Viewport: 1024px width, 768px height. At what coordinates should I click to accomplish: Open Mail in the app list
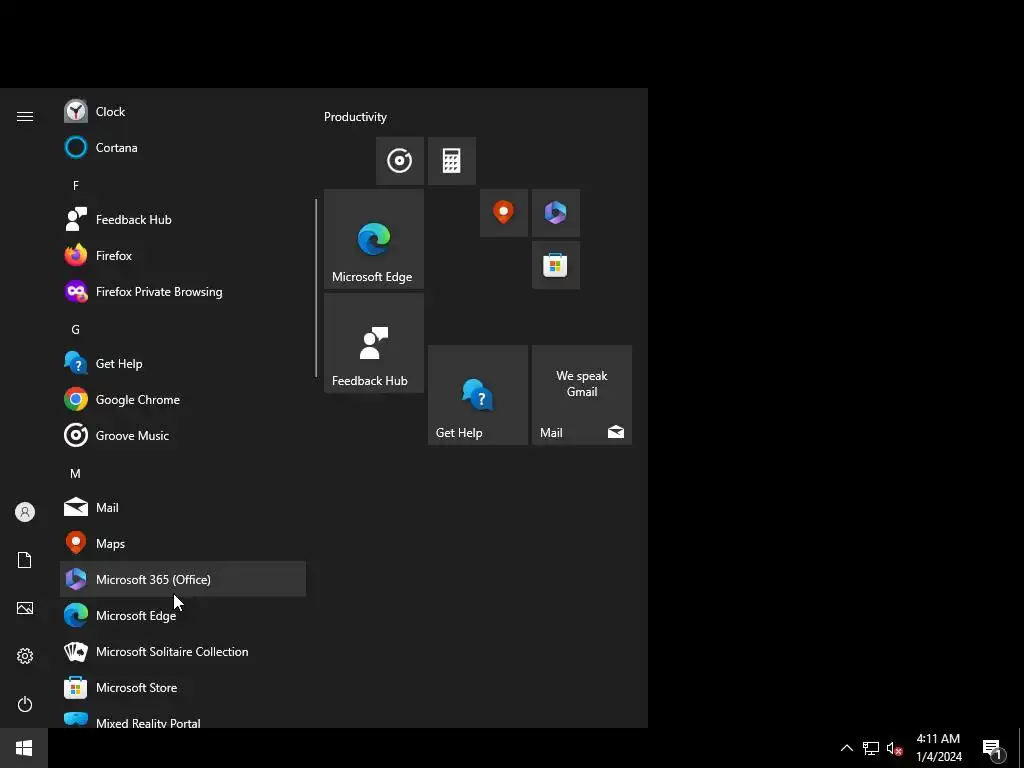click(183, 507)
